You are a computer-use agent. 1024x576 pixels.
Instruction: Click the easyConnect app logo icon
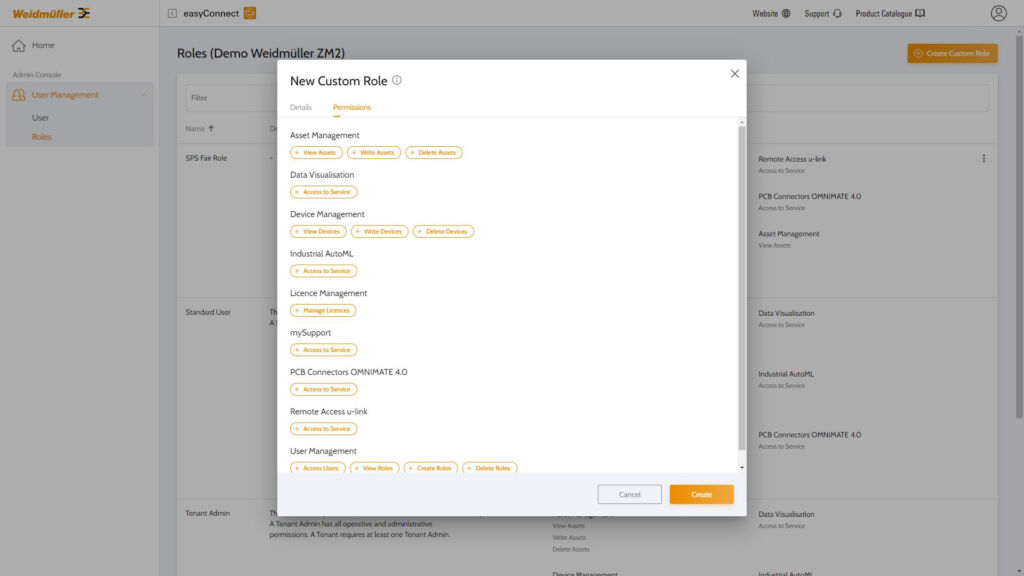[x=250, y=13]
